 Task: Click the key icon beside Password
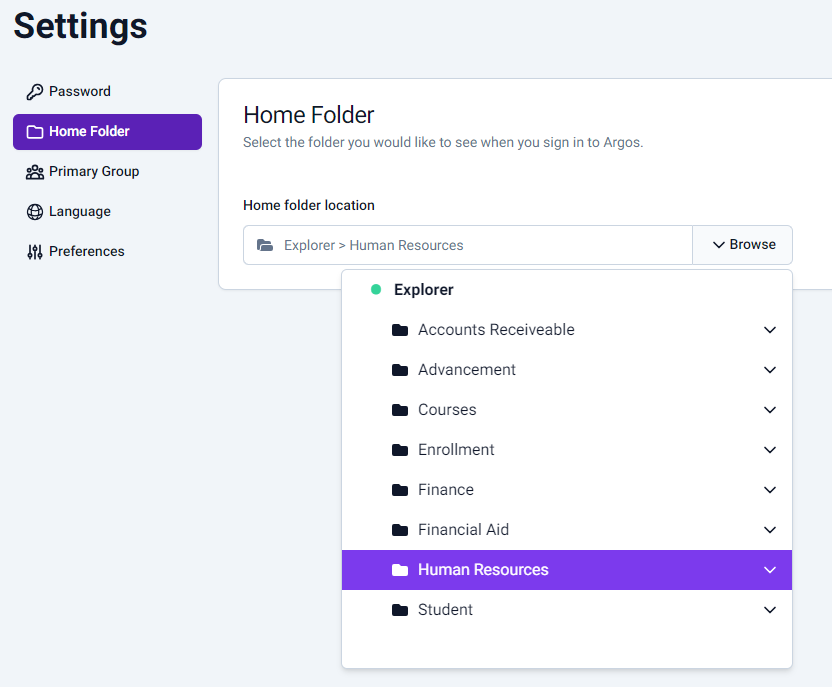[x=34, y=92]
